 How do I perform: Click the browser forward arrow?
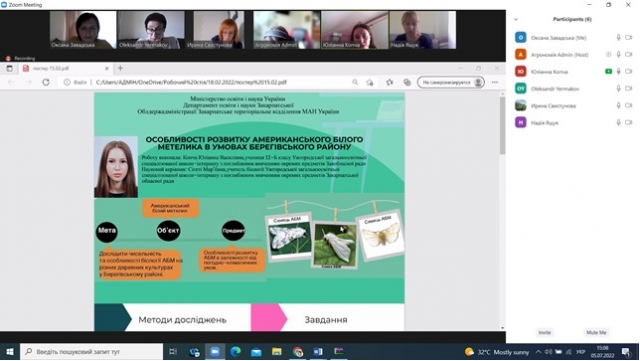[28, 82]
